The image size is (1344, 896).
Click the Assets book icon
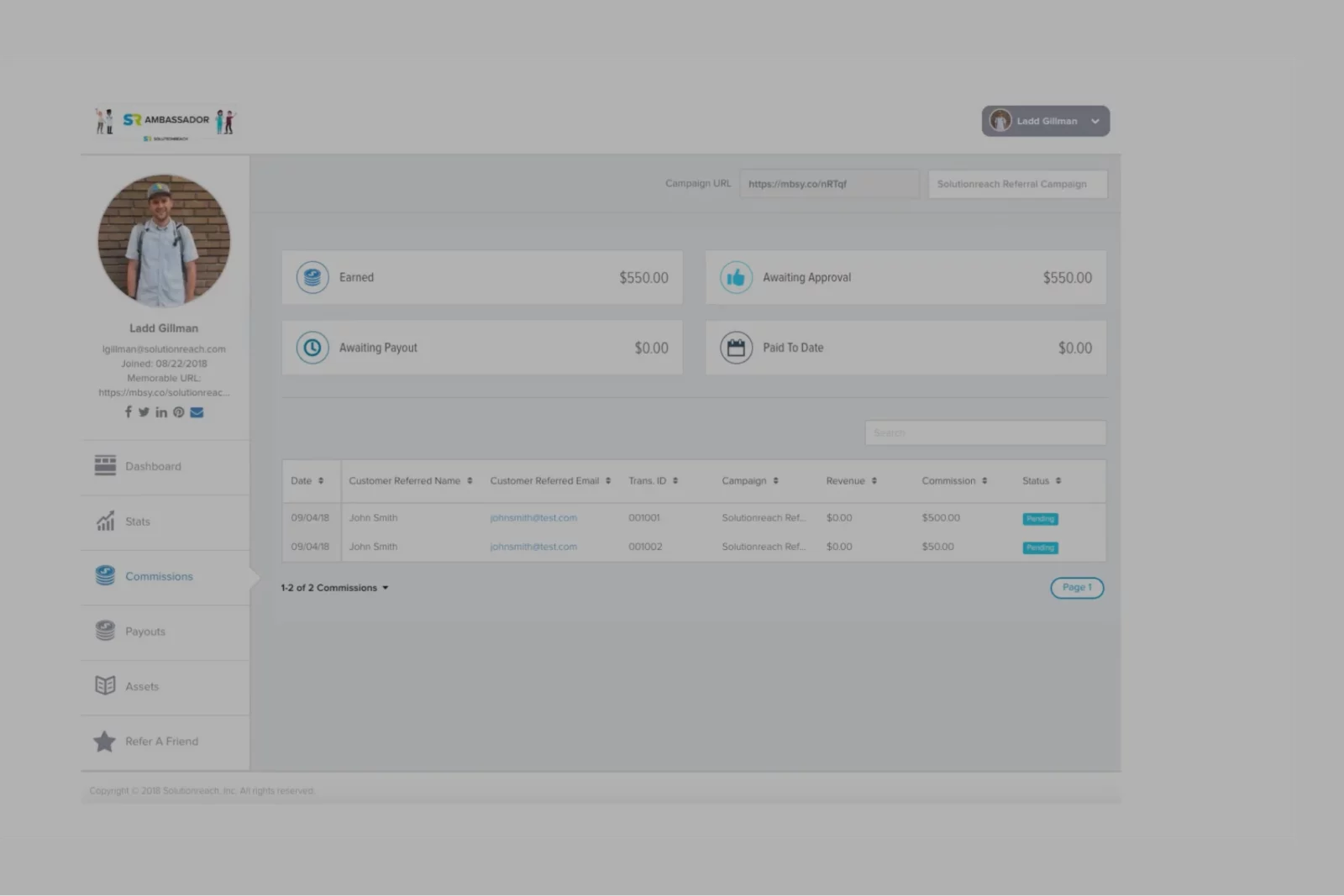pyautogui.click(x=105, y=685)
